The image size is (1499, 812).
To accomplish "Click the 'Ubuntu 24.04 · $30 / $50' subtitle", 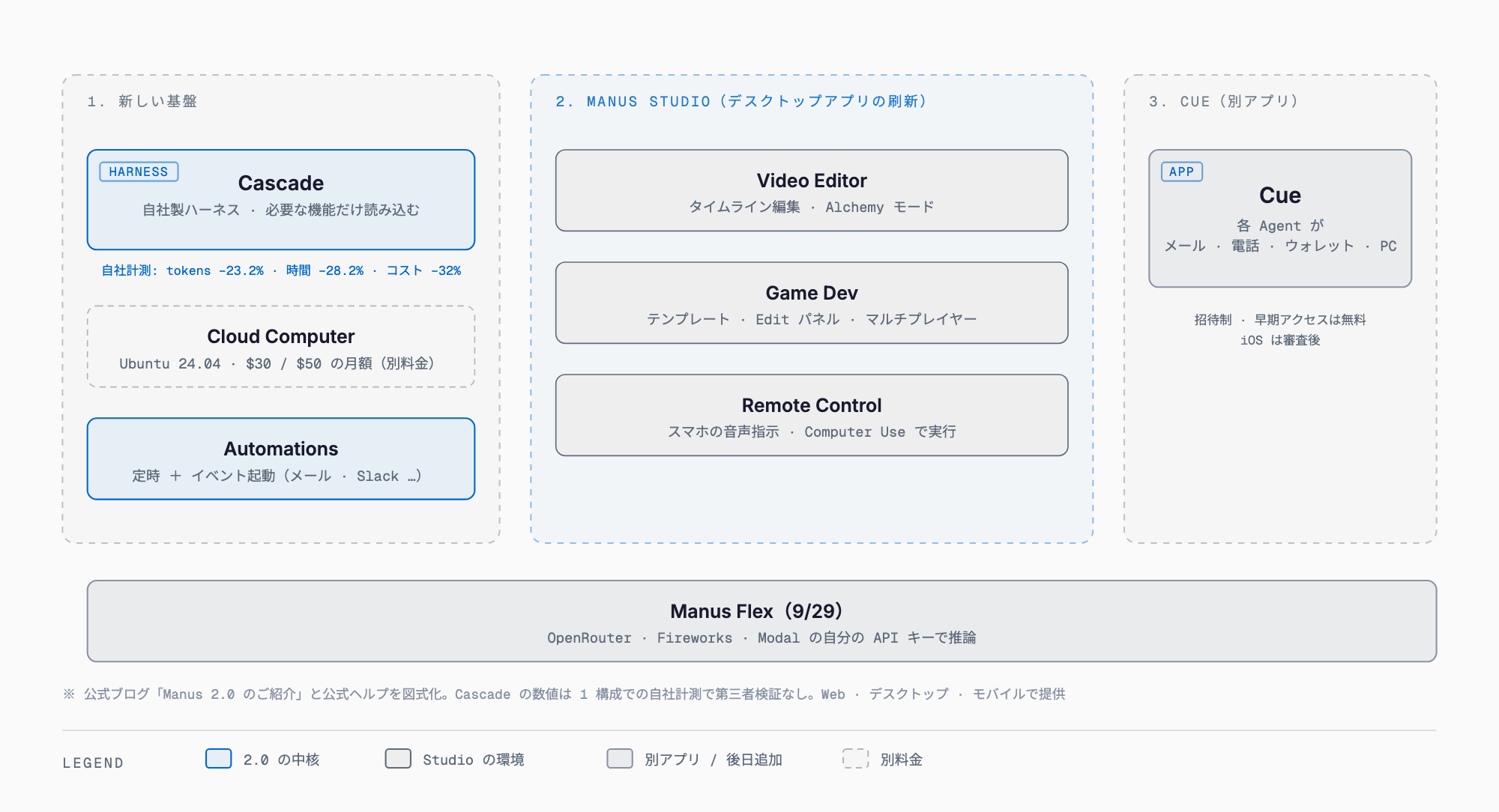I will (x=277, y=363).
